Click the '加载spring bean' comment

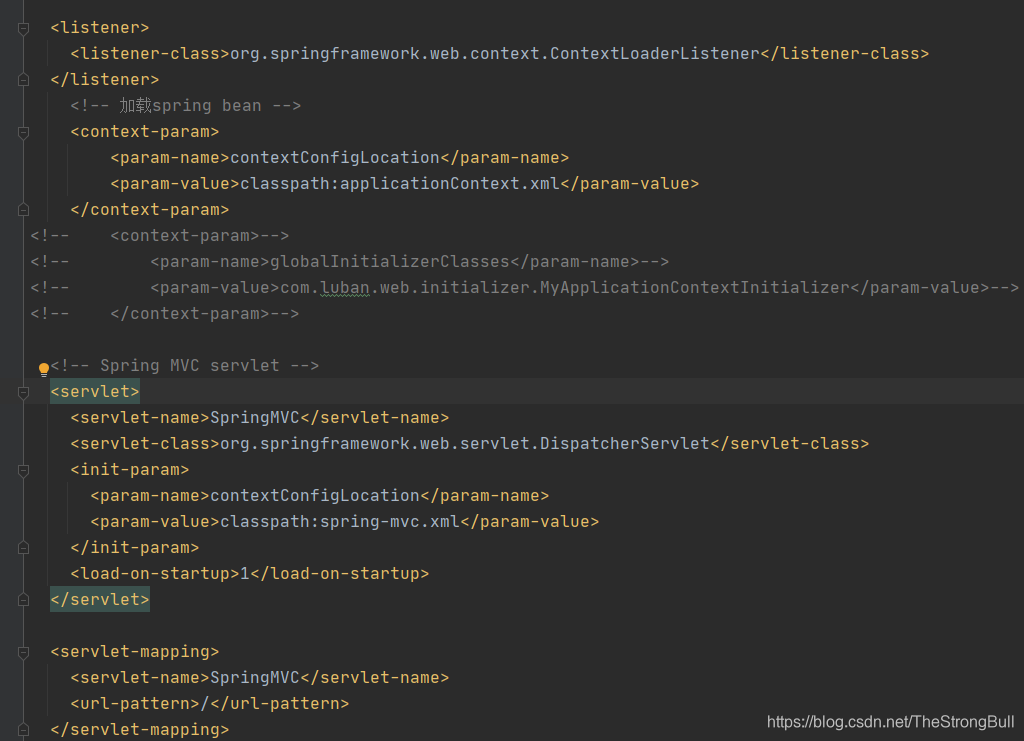pyautogui.click(x=185, y=106)
